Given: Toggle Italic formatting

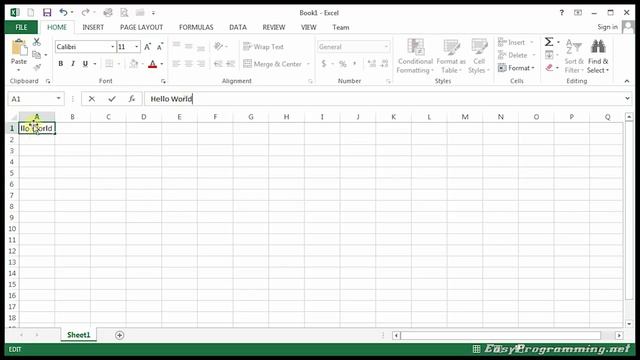Looking at the screenshot, I should (73, 64).
